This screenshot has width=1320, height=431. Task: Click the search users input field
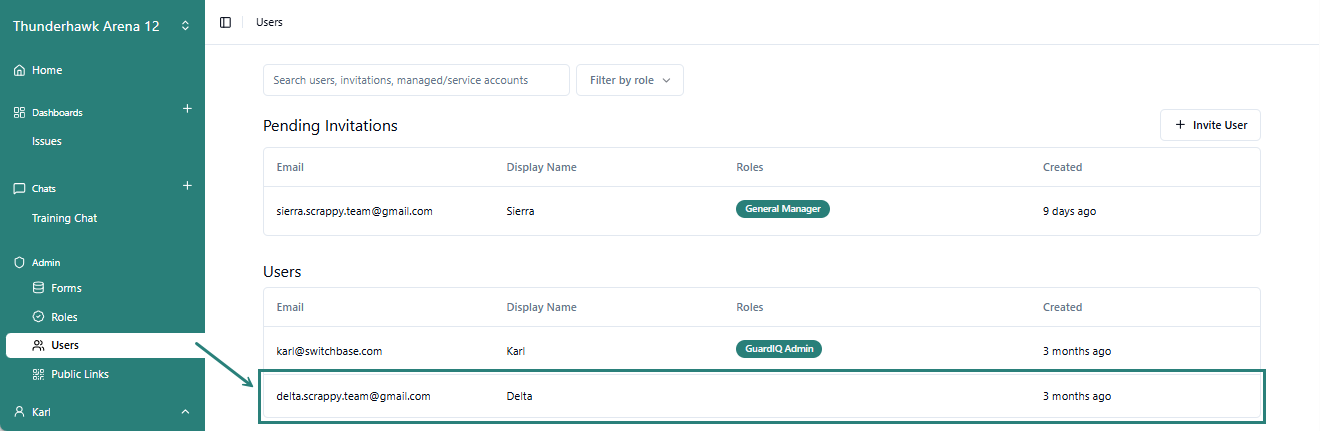click(x=416, y=80)
